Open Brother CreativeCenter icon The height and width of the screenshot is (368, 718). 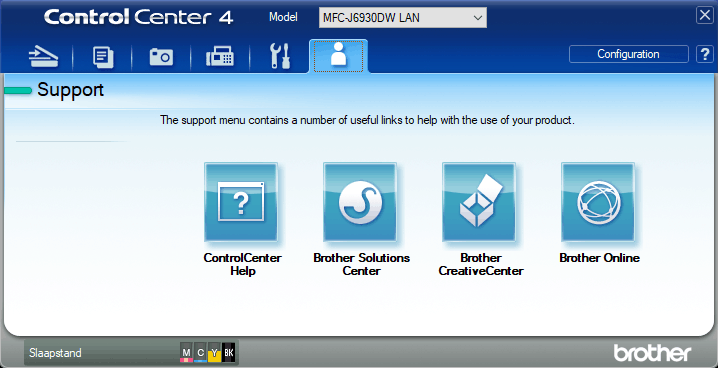coord(479,202)
